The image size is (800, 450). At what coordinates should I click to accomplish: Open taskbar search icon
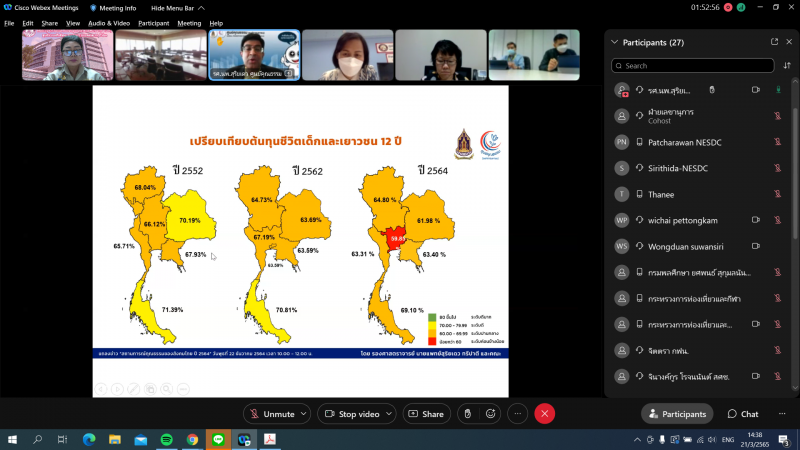click(37, 439)
